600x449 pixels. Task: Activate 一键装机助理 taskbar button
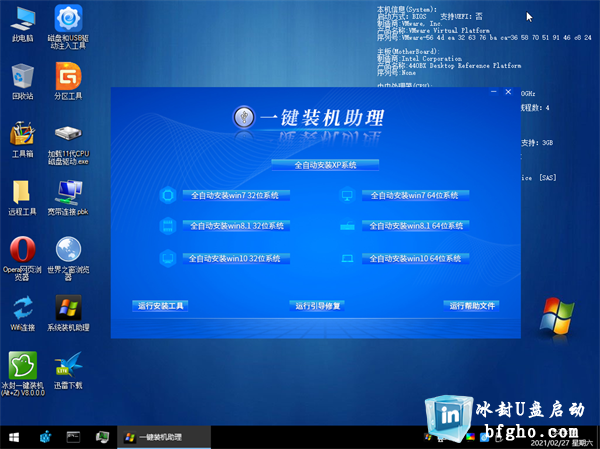pos(164,437)
